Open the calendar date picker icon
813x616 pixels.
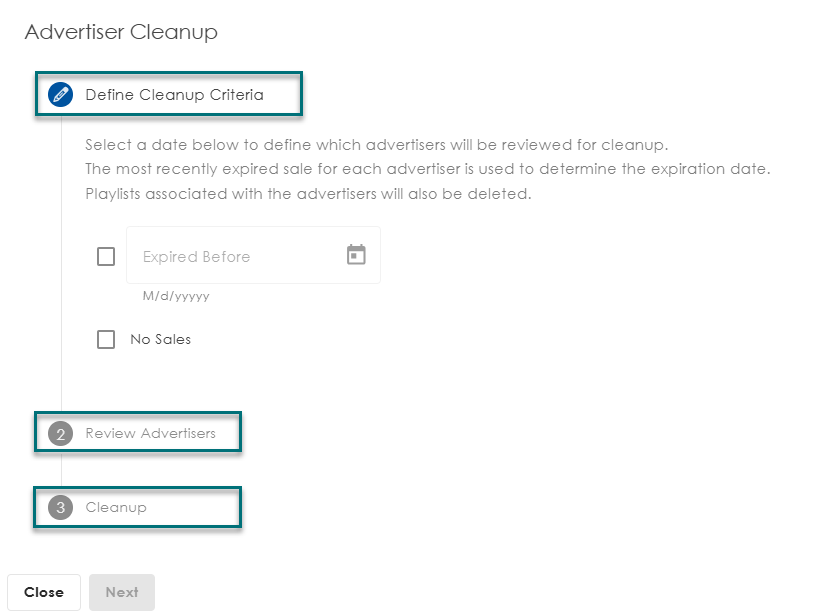point(356,255)
